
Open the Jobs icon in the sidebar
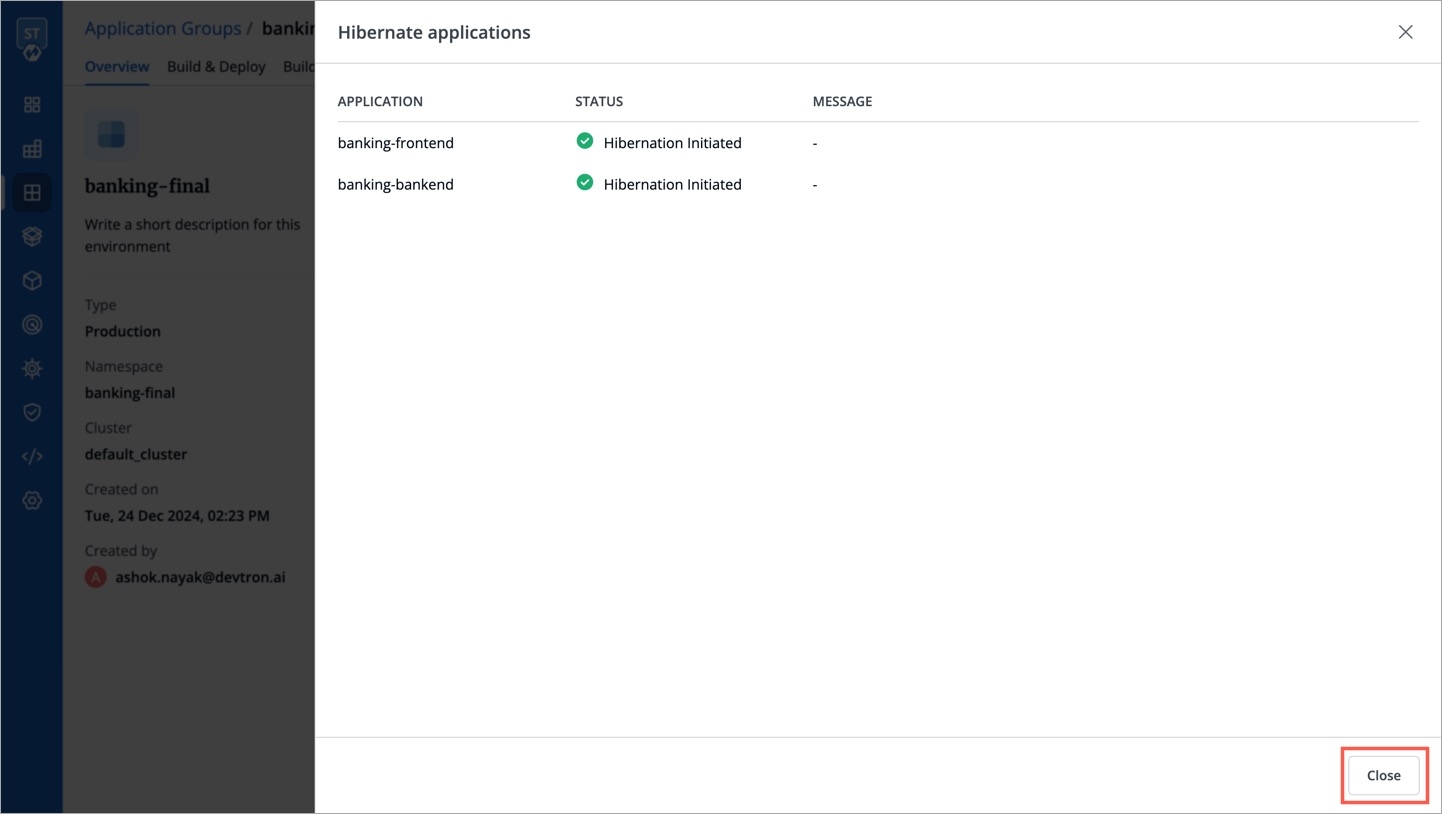coord(32,149)
